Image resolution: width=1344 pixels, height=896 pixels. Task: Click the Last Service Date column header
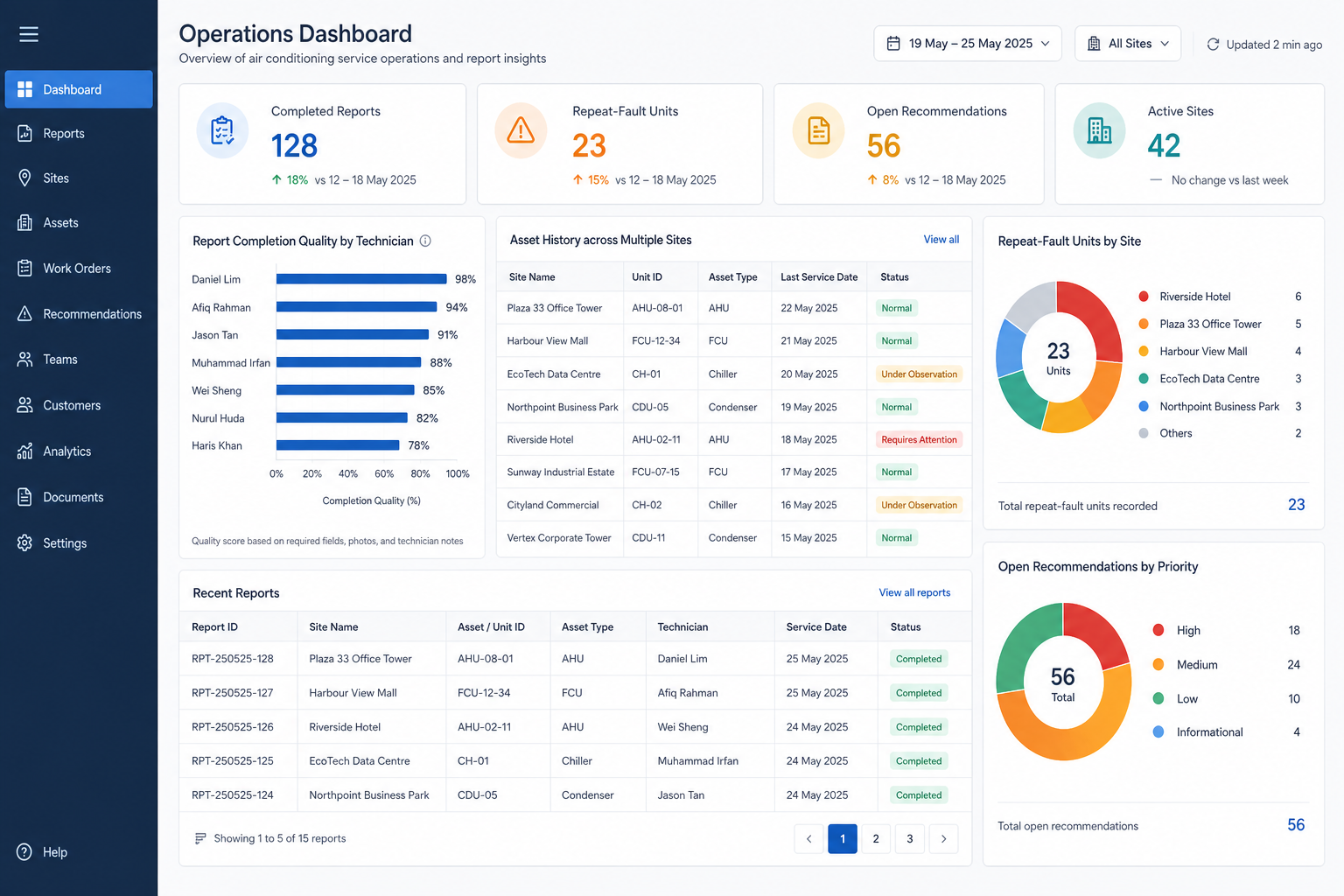click(x=819, y=276)
